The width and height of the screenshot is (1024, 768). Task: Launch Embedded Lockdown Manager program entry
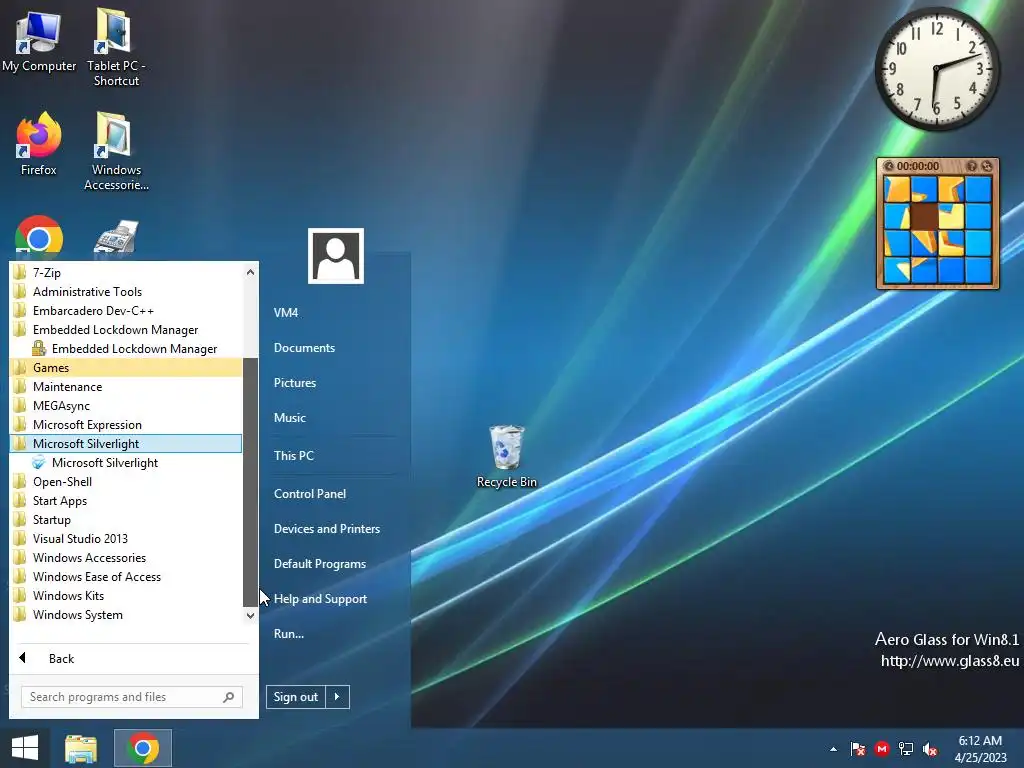coord(134,349)
